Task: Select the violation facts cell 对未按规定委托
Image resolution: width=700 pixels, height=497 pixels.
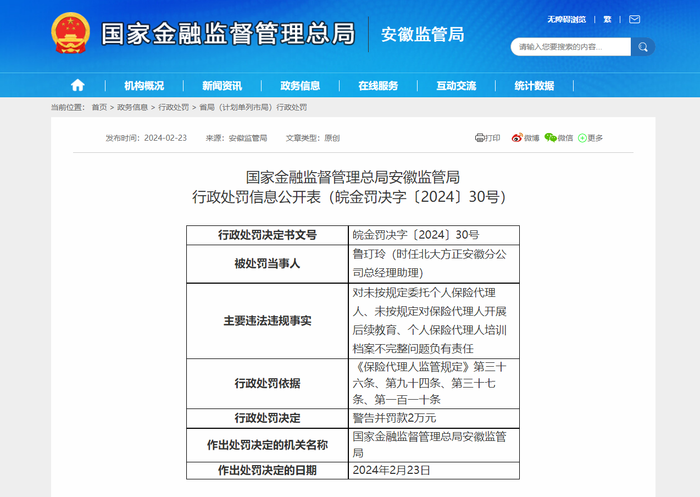Action: tap(433, 321)
